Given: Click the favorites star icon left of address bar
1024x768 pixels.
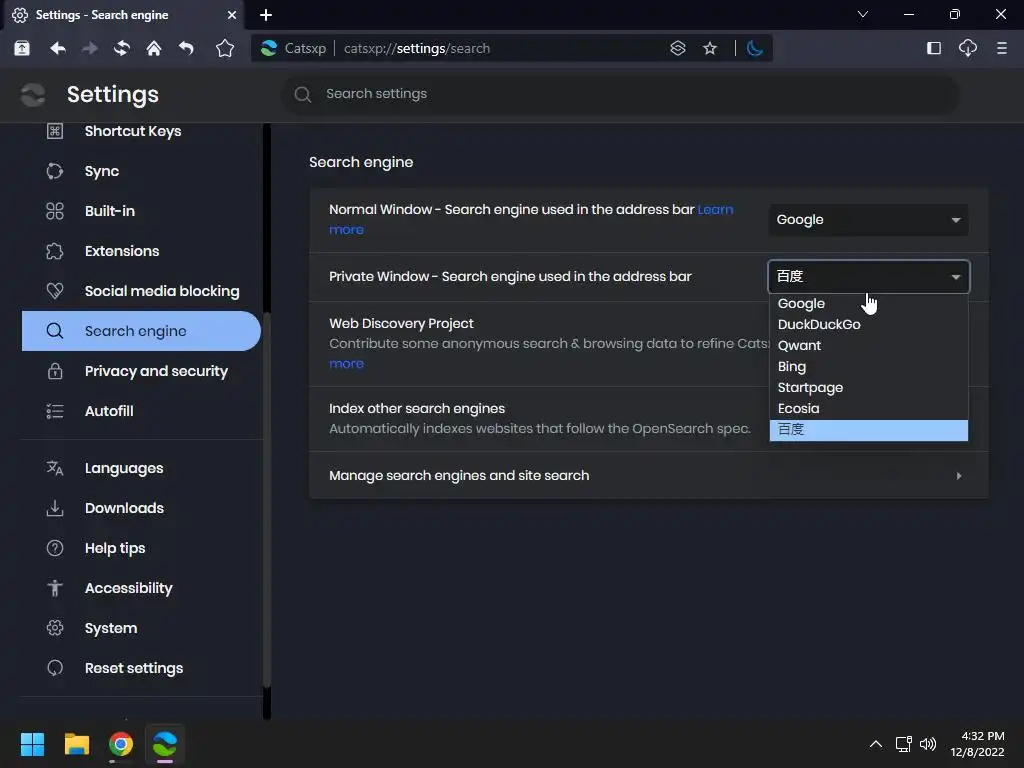Looking at the screenshot, I should tap(225, 48).
